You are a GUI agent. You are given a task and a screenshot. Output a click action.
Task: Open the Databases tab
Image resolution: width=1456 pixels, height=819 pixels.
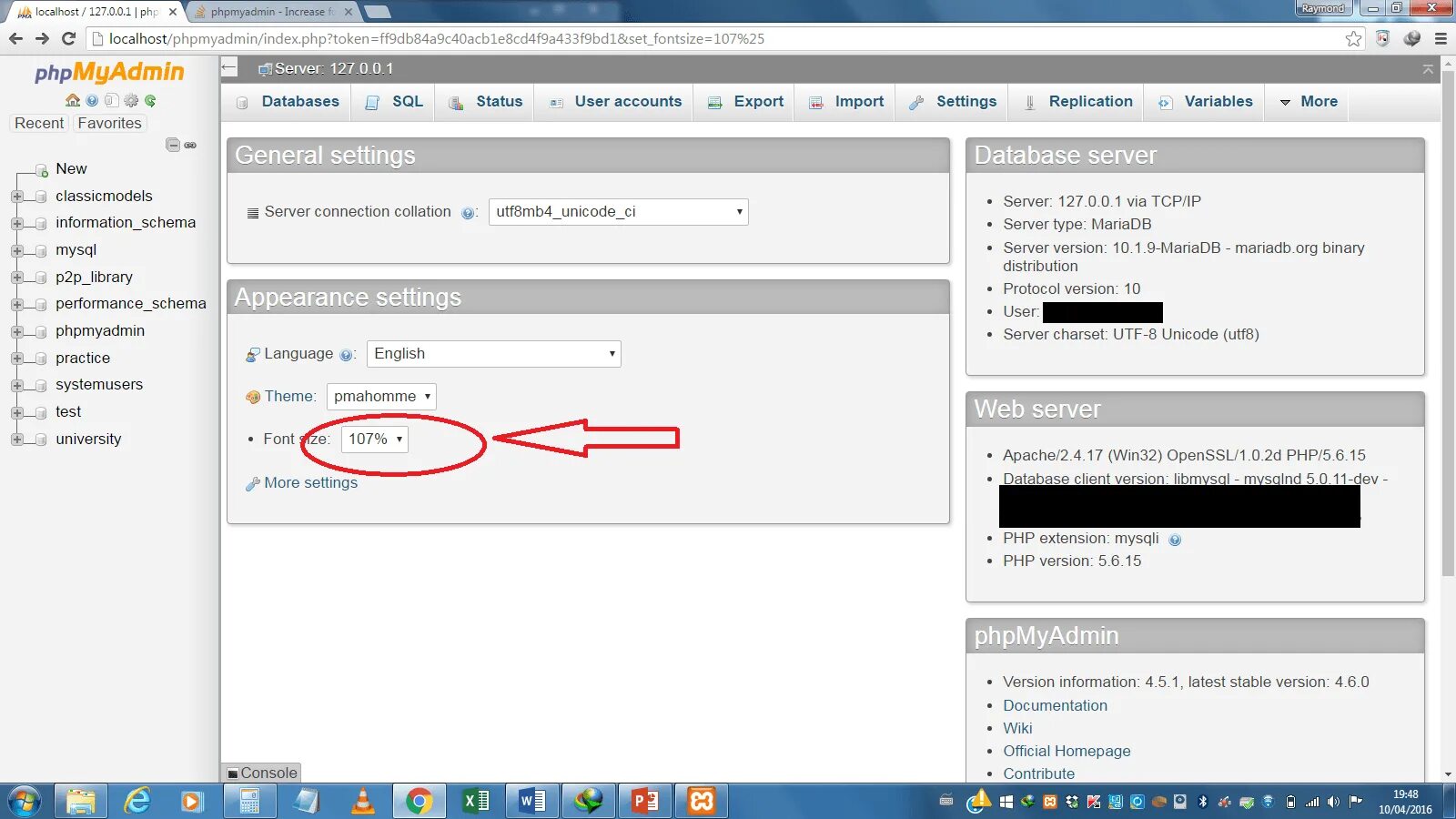click(288, 102)
